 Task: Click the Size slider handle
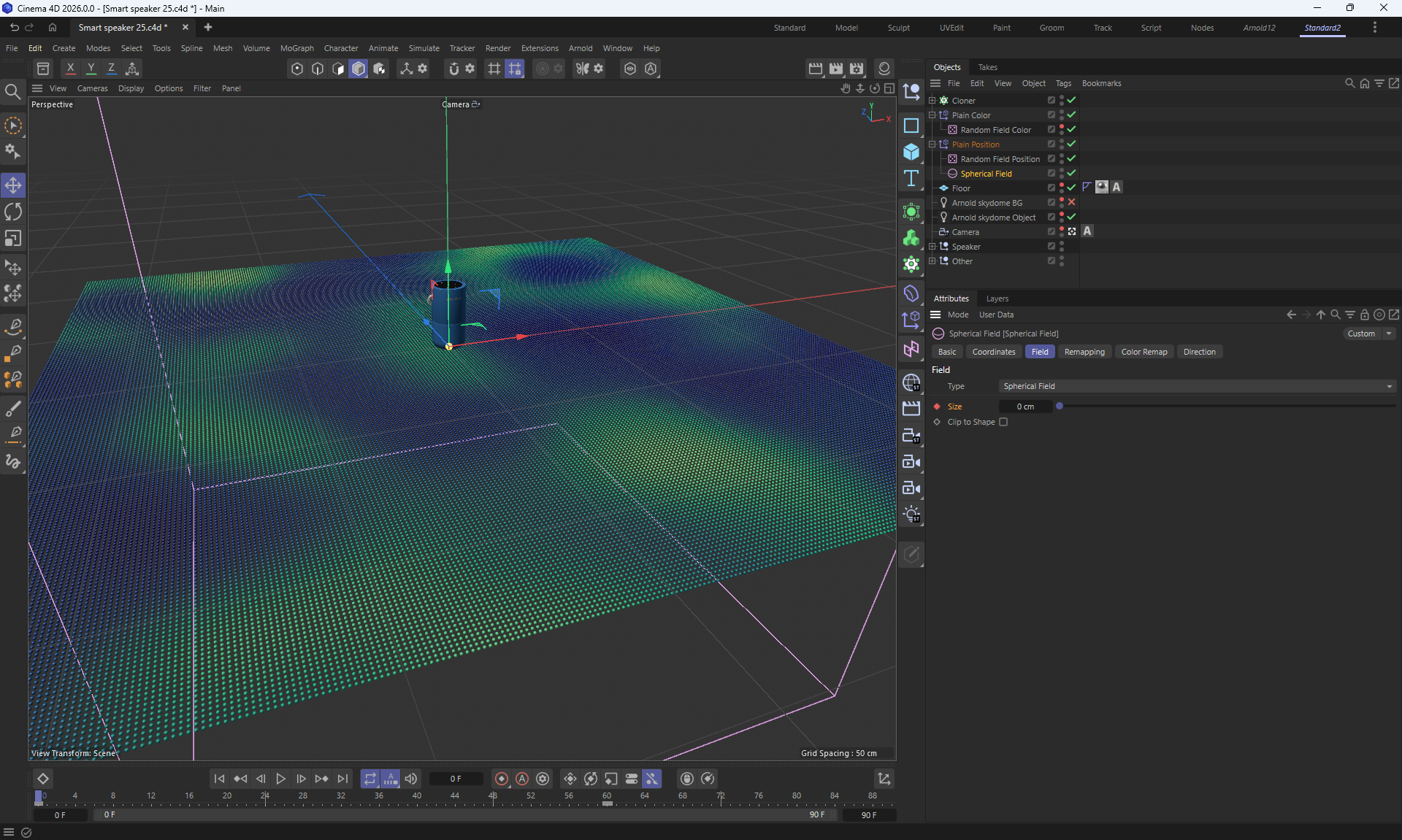1060,406
